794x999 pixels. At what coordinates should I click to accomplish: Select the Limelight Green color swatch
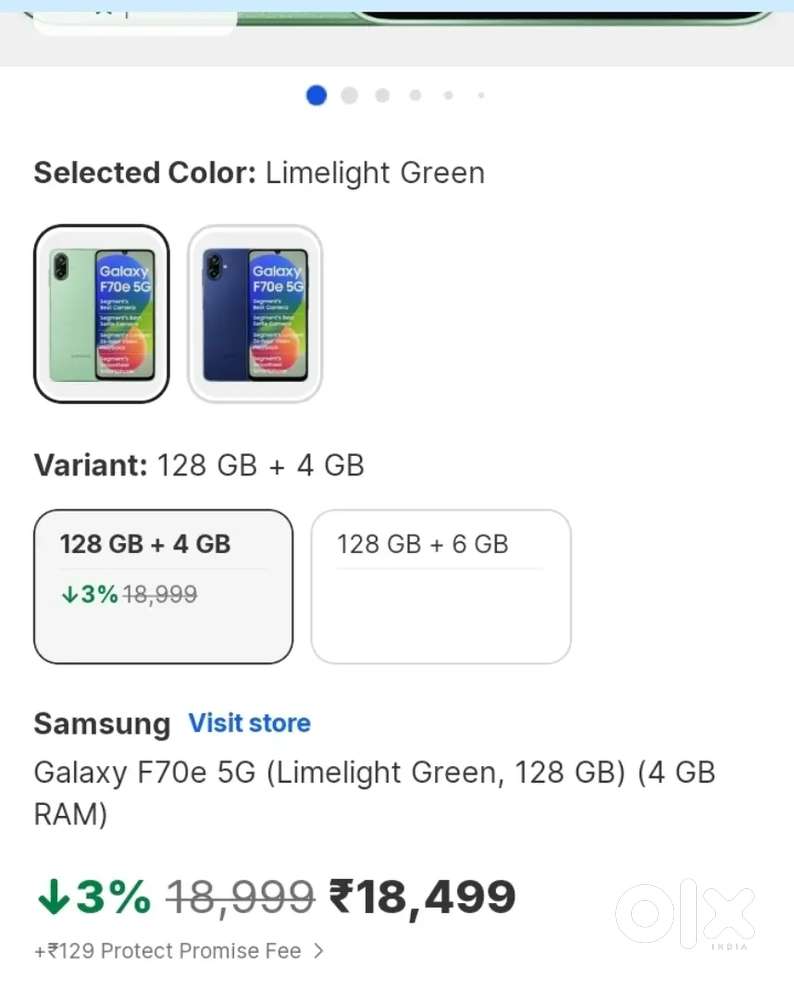pos(101,313)
